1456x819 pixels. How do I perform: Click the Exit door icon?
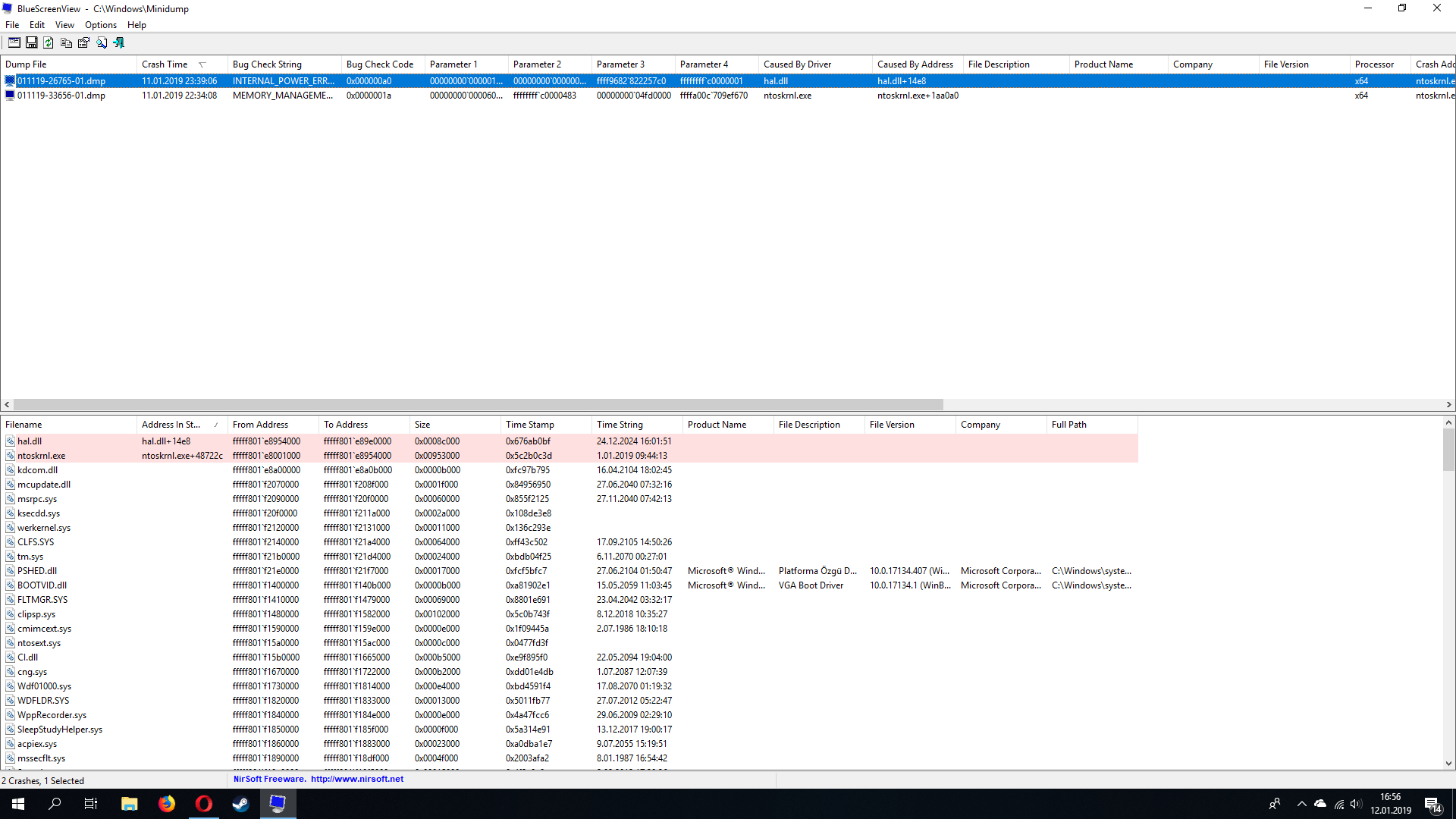pyautogui.click(x=118, y=43)
